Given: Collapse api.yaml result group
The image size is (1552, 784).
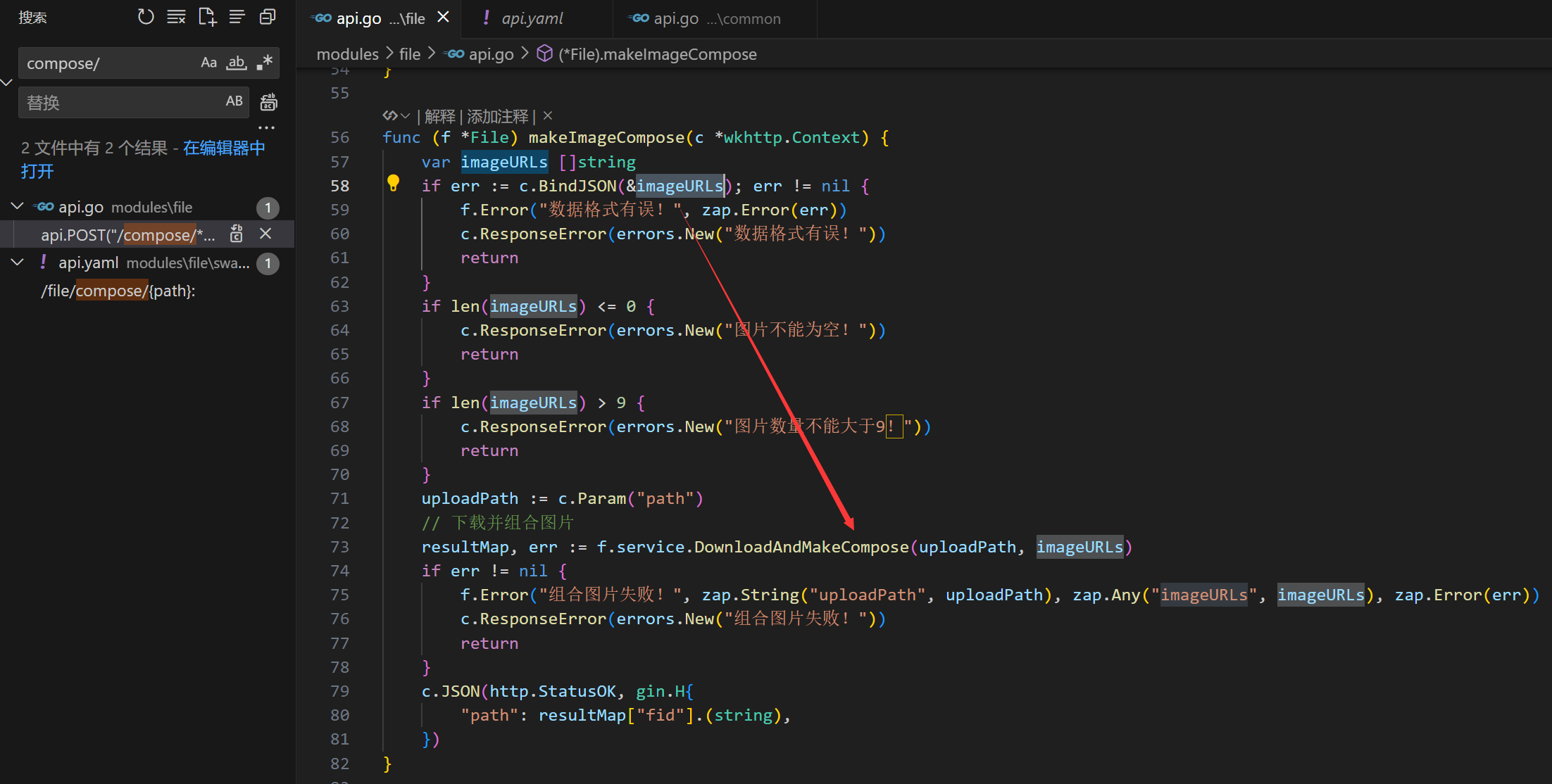Looking at the screenshot, I should (18, 262).
